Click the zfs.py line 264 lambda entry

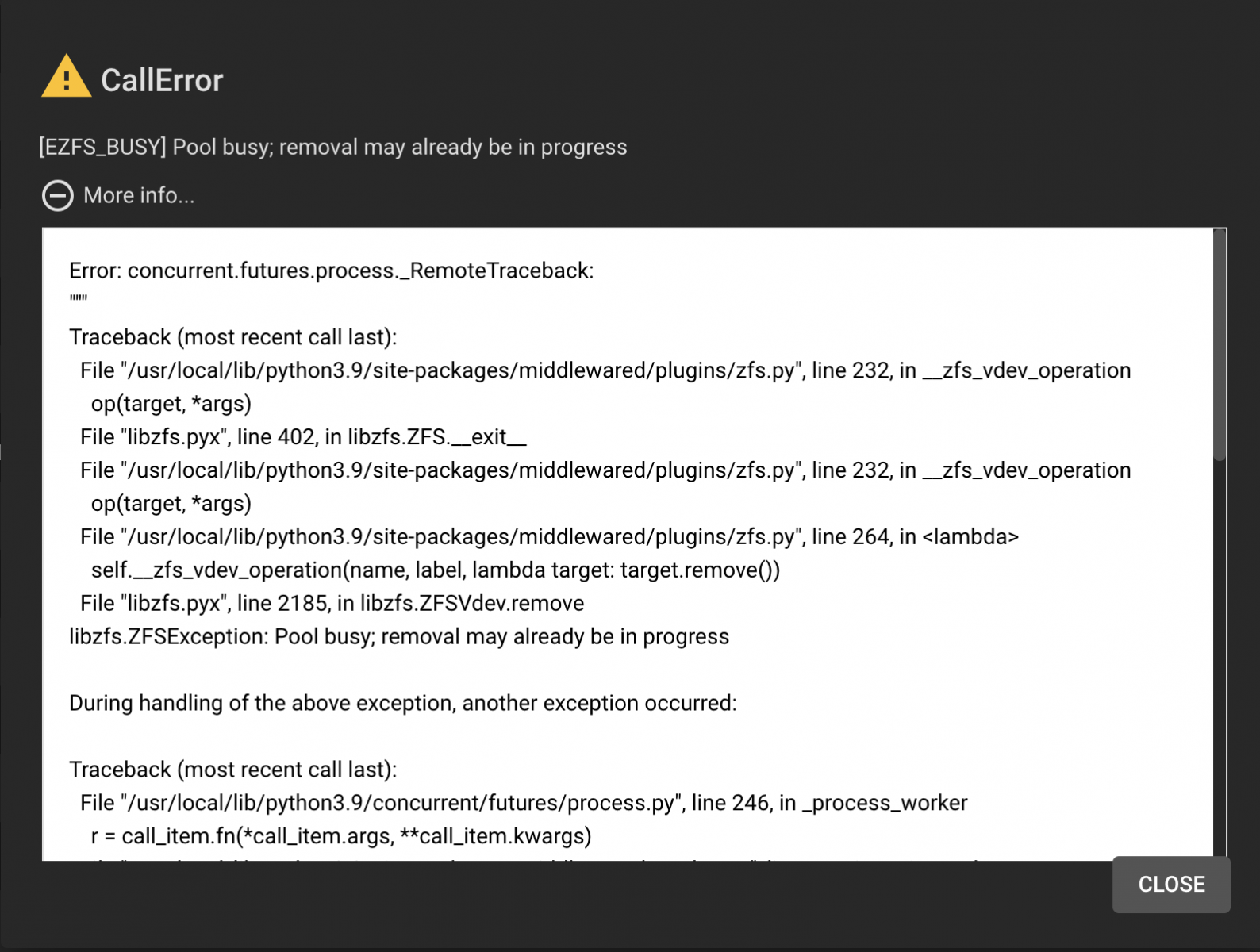[x=549, y=537]
